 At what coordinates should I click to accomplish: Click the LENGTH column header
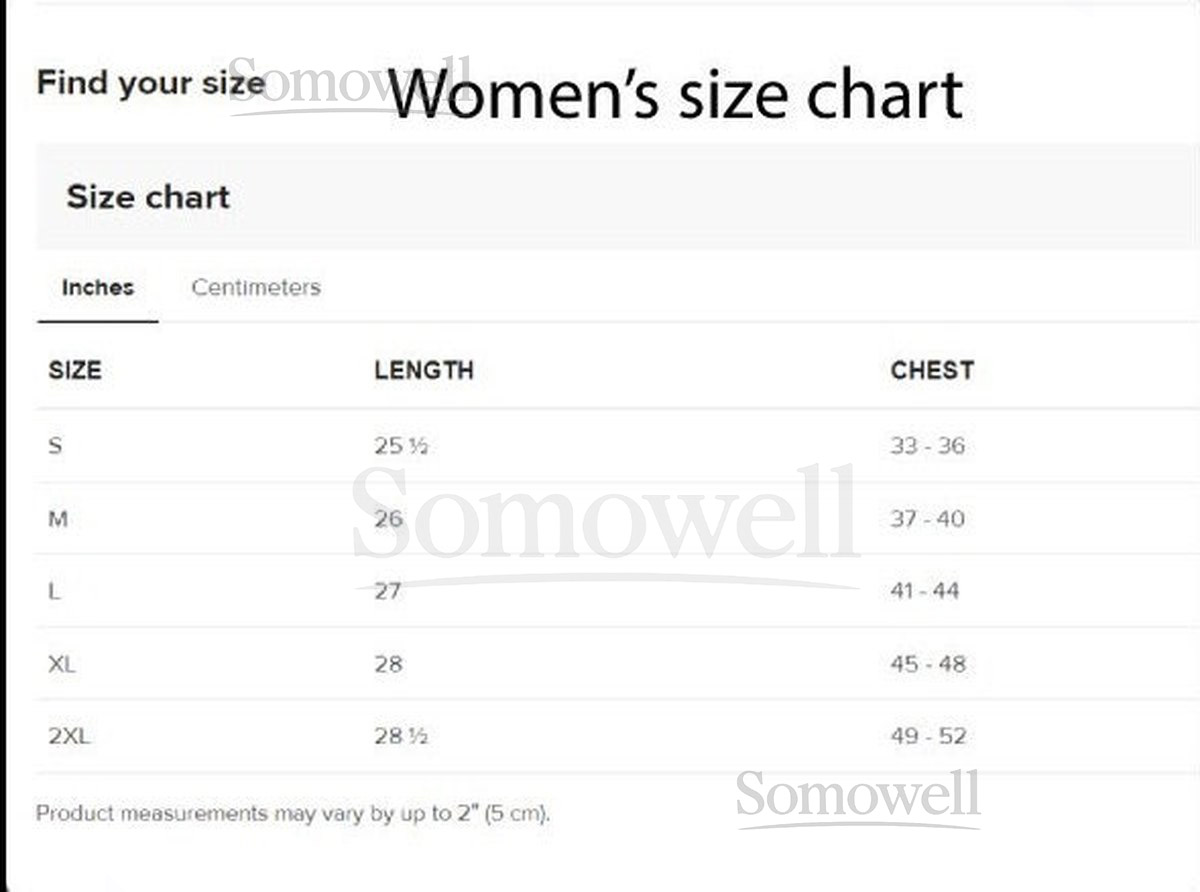pyautogui.click(x=424, y=371)
